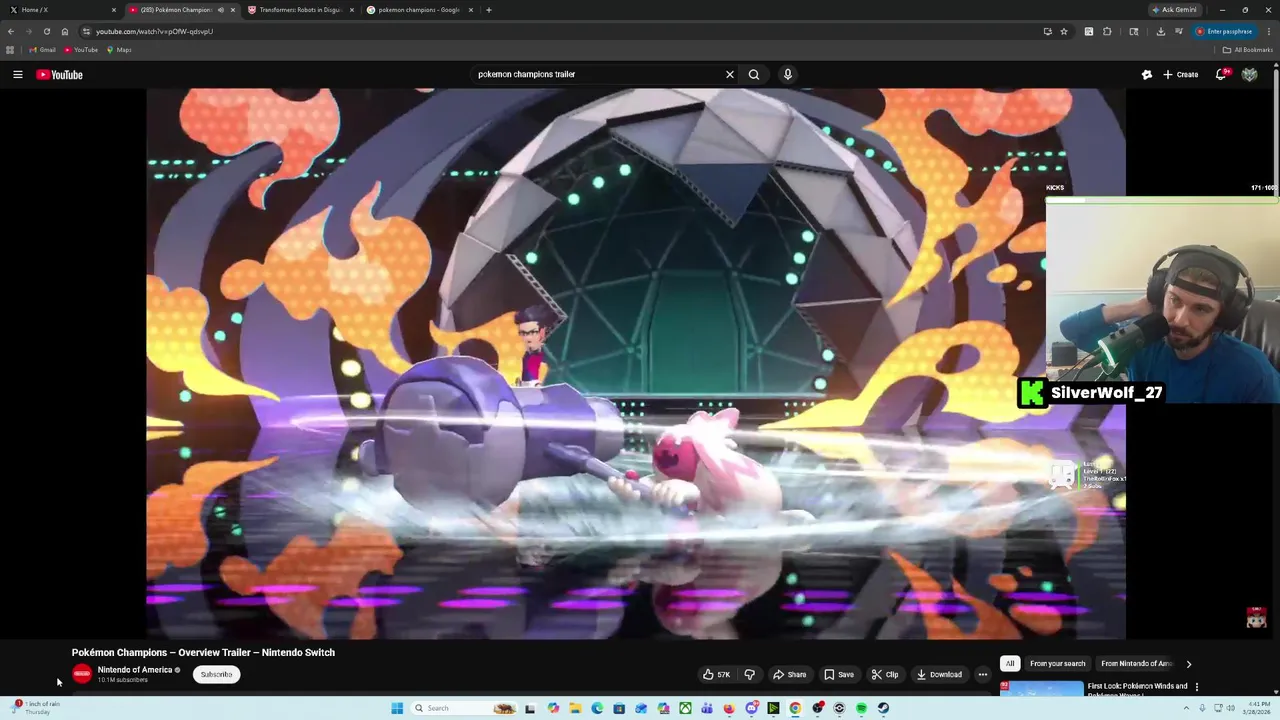The image size is (1280, 720).
Task: View site information icon in address bar
Action: [86, 31]
